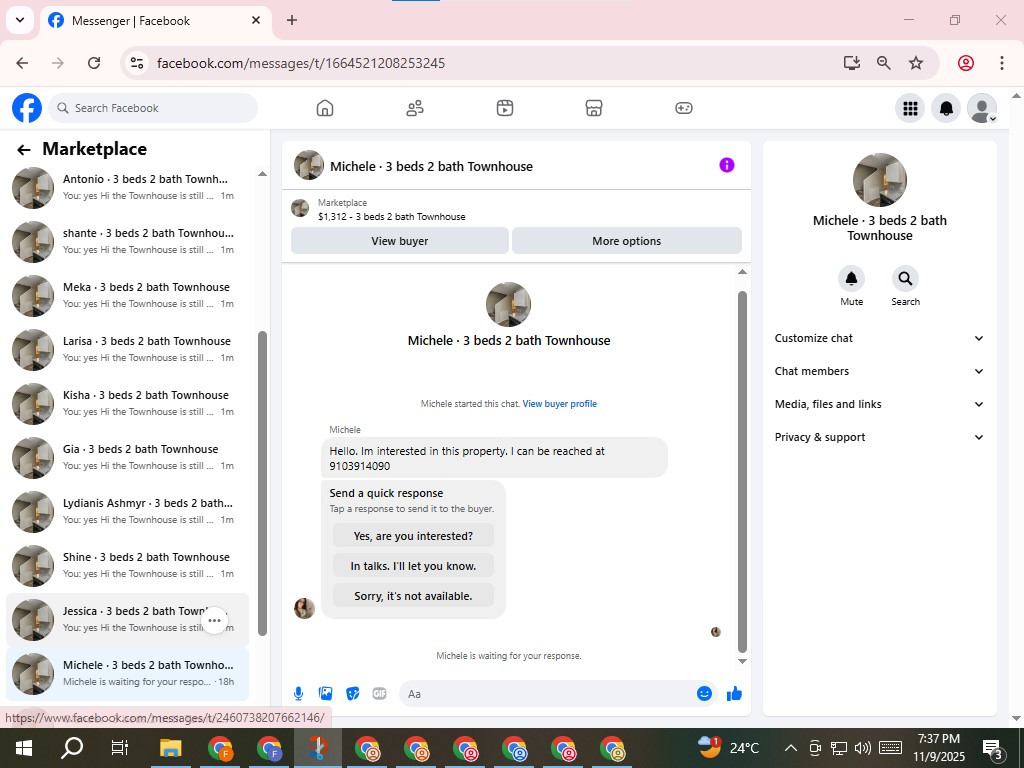The width and height of the screenshot is (1024, 768).
Task: Open Kisha's conversation
Action: pos(127,404)
